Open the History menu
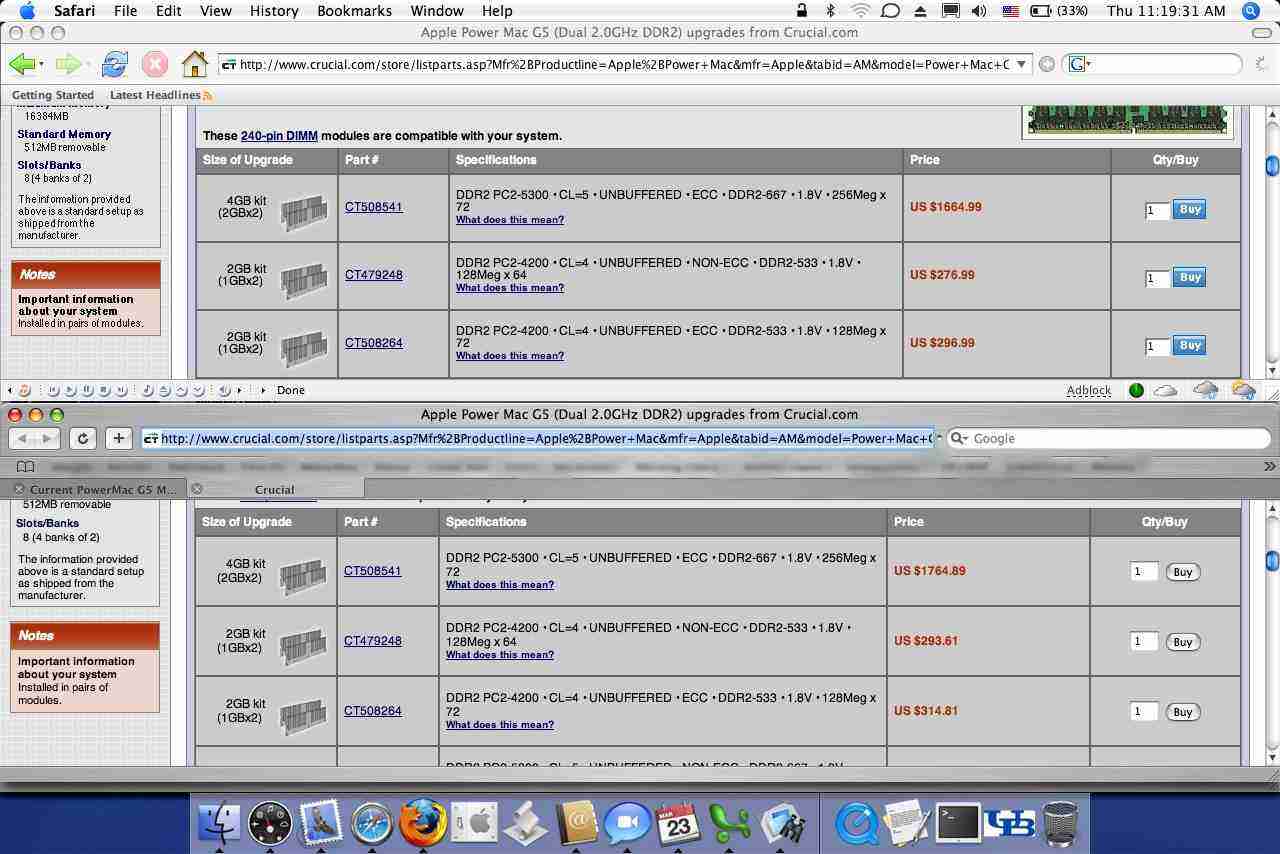Viewport: 1280px width, 854px height. 274,11
